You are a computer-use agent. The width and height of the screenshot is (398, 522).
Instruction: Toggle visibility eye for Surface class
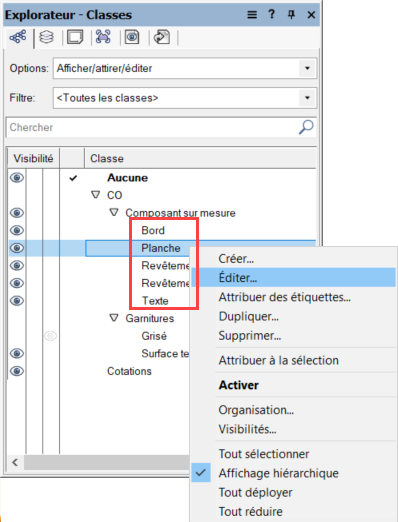tap(17, 353)
